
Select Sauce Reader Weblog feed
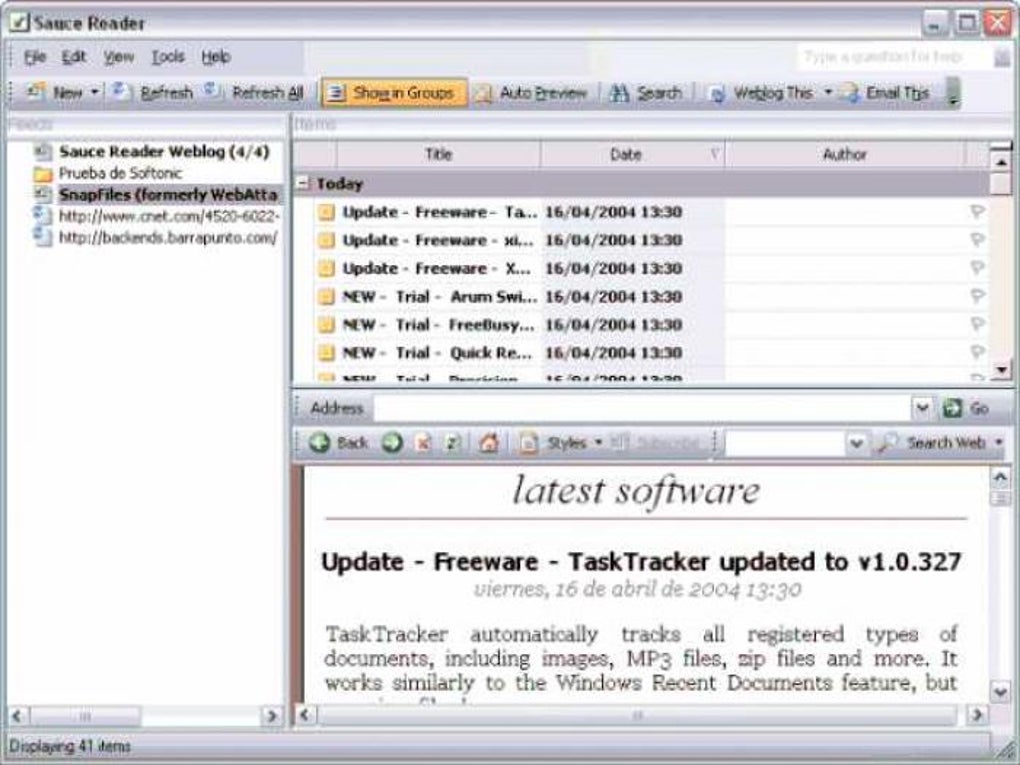pos(164,152)
